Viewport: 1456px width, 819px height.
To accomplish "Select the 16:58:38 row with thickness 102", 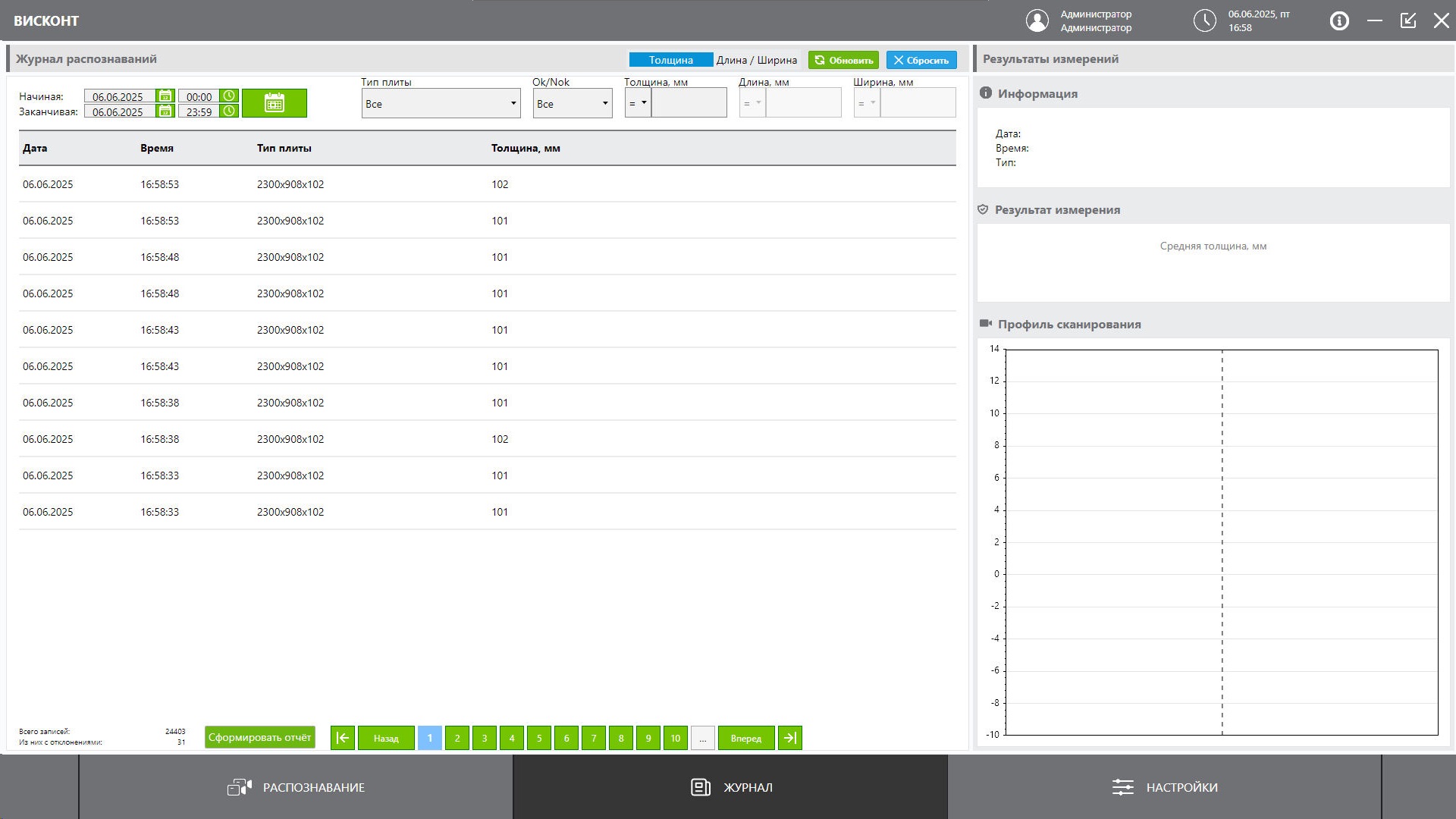I will pos(487,439).
